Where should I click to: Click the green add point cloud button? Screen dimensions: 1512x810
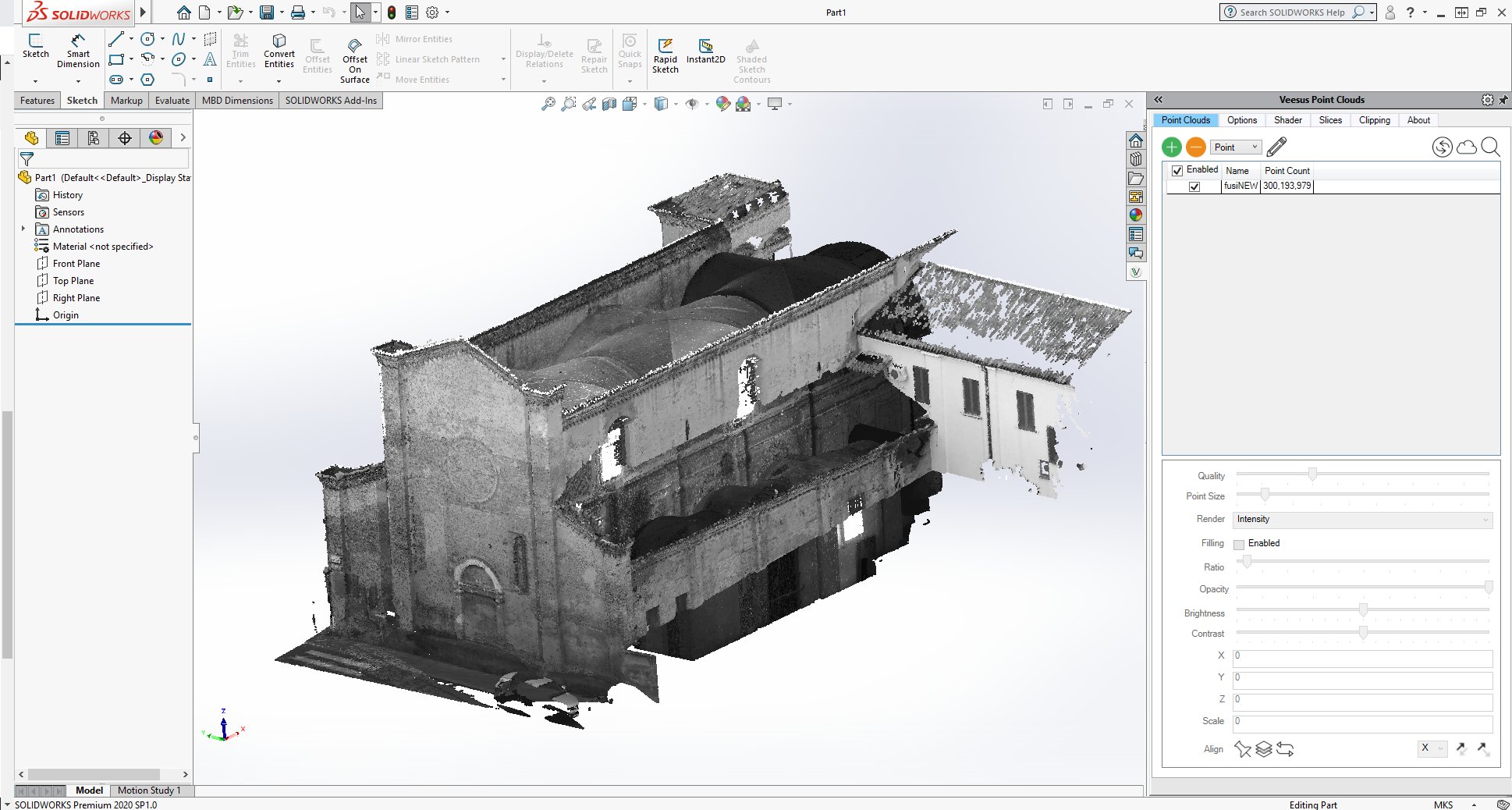(1171, 147)
